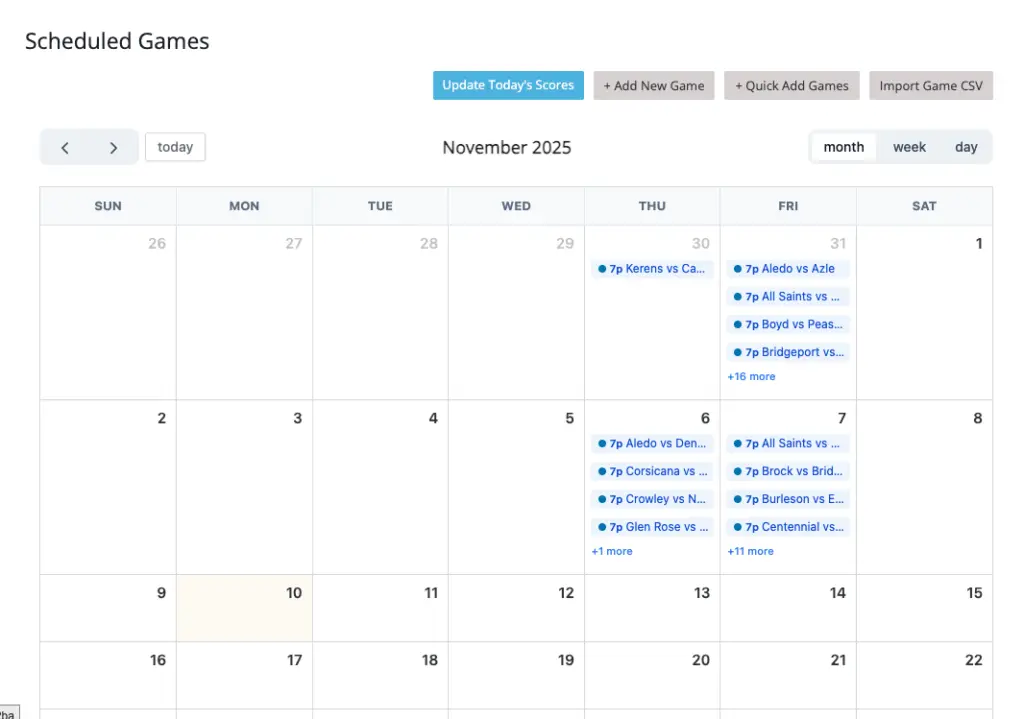The height and width of the screenshot is (719, 1024).
Task: View the Aledo vs Den... game on November 6
Action: (x=652, y=443)
